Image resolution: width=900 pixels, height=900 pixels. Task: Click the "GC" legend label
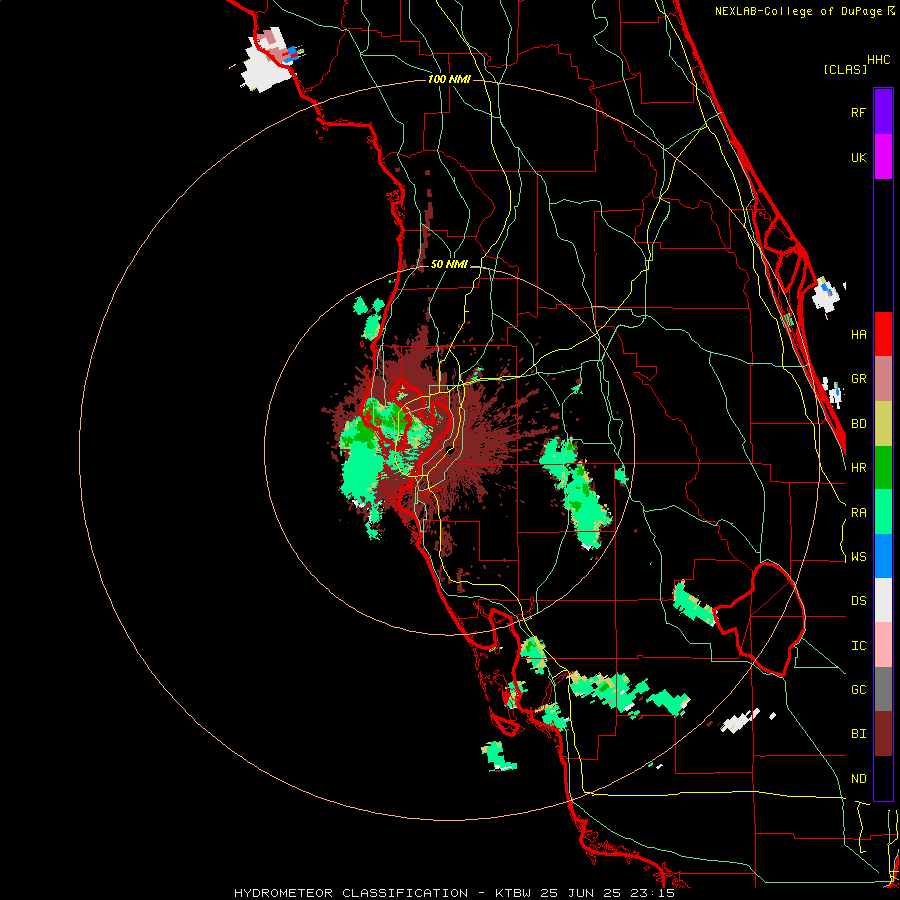[858, 690]
